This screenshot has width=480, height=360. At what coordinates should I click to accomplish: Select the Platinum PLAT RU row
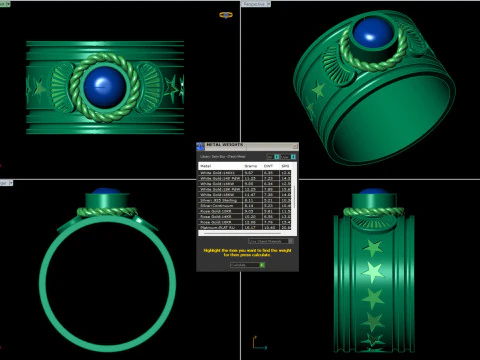245,227
